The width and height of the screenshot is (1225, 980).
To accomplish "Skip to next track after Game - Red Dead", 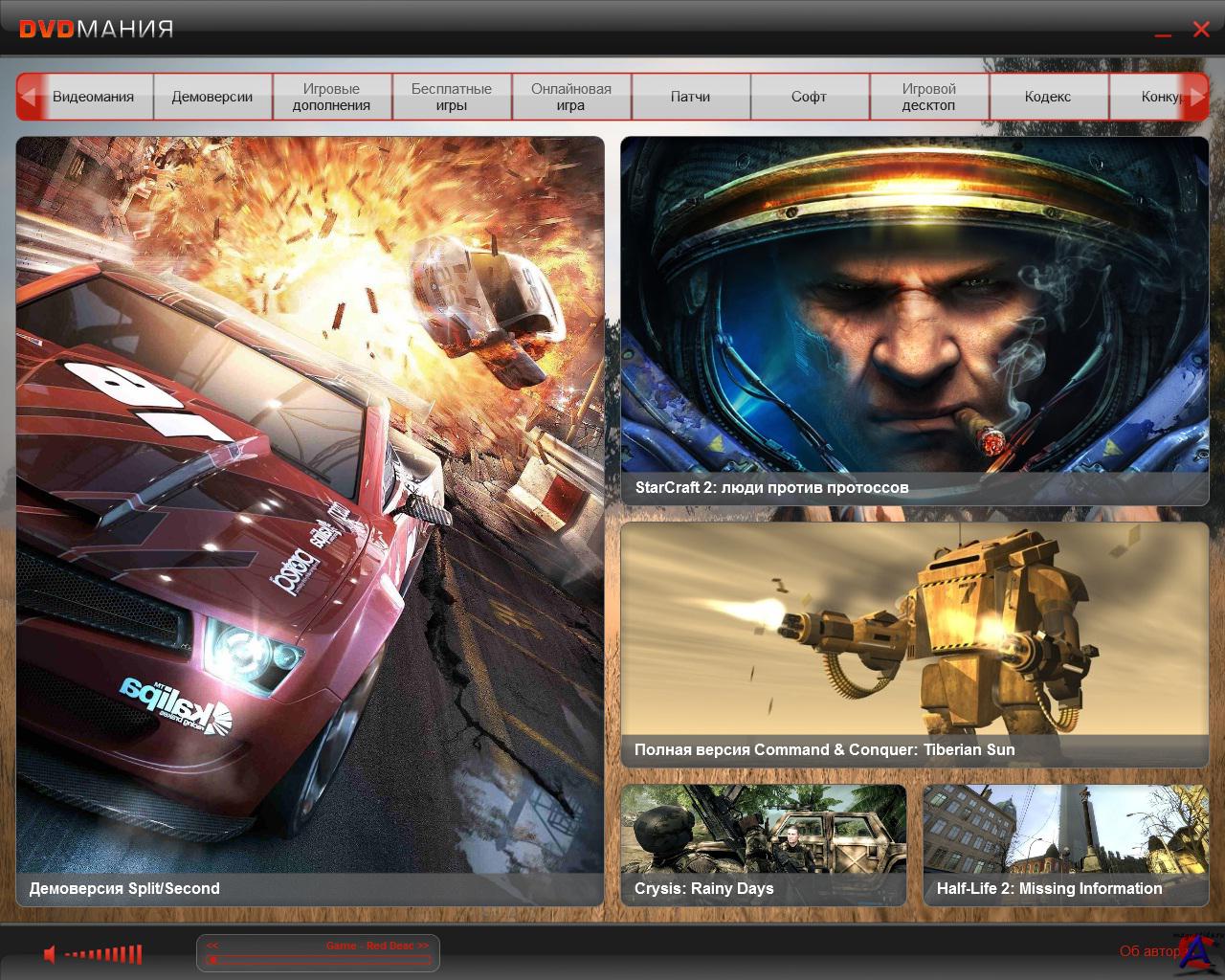I will point(423,946).
